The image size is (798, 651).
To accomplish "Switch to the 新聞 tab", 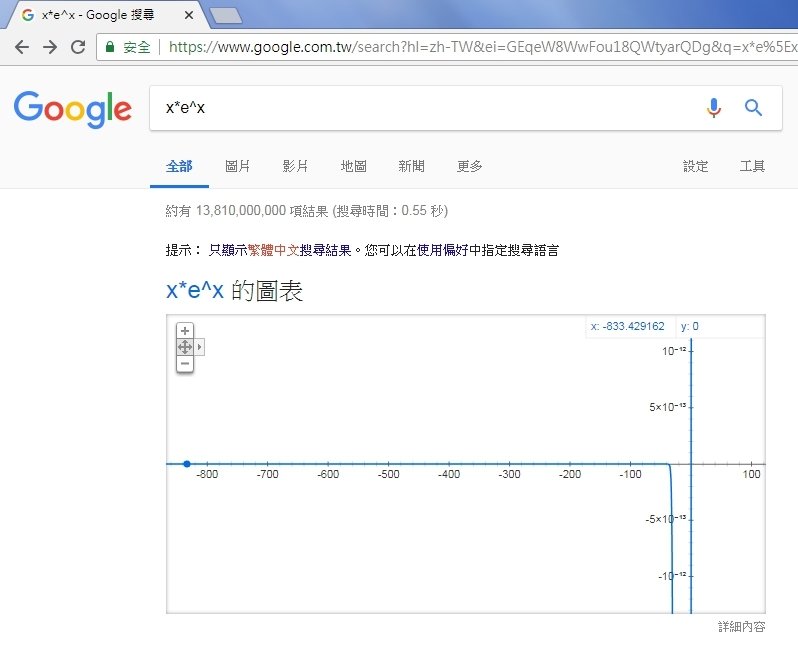I will pos(411,166).
